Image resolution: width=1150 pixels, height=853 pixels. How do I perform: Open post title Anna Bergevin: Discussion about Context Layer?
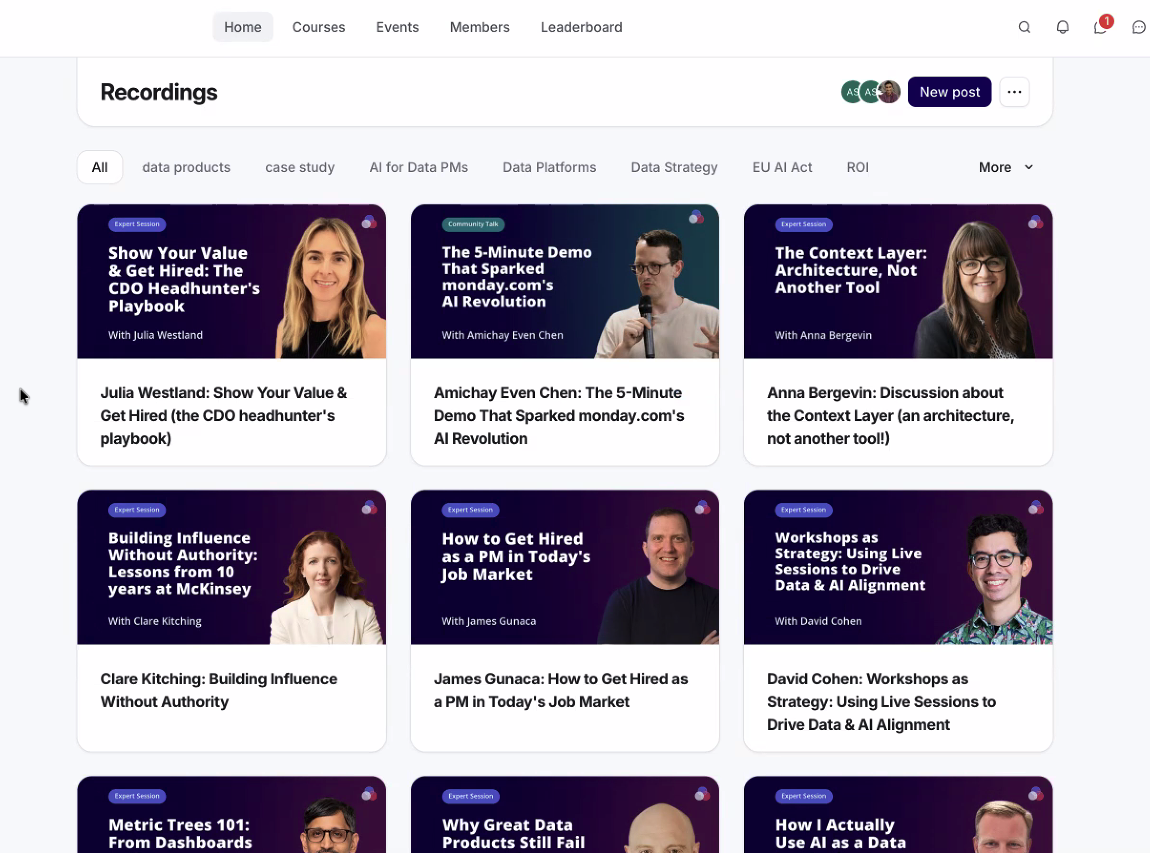click(890, 415)
